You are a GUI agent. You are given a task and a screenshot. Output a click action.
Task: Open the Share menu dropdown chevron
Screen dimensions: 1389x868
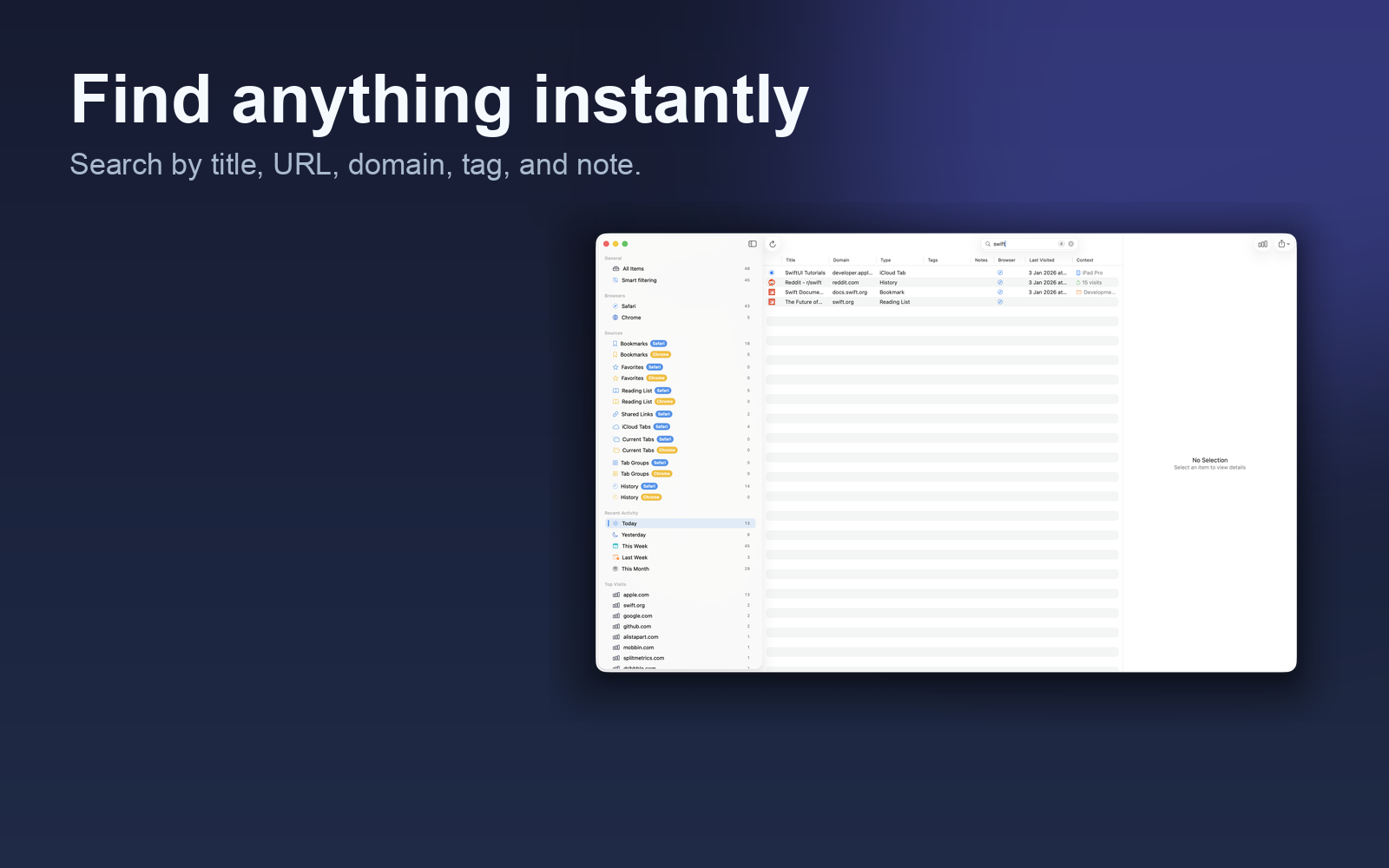(x=1288, y=244)
